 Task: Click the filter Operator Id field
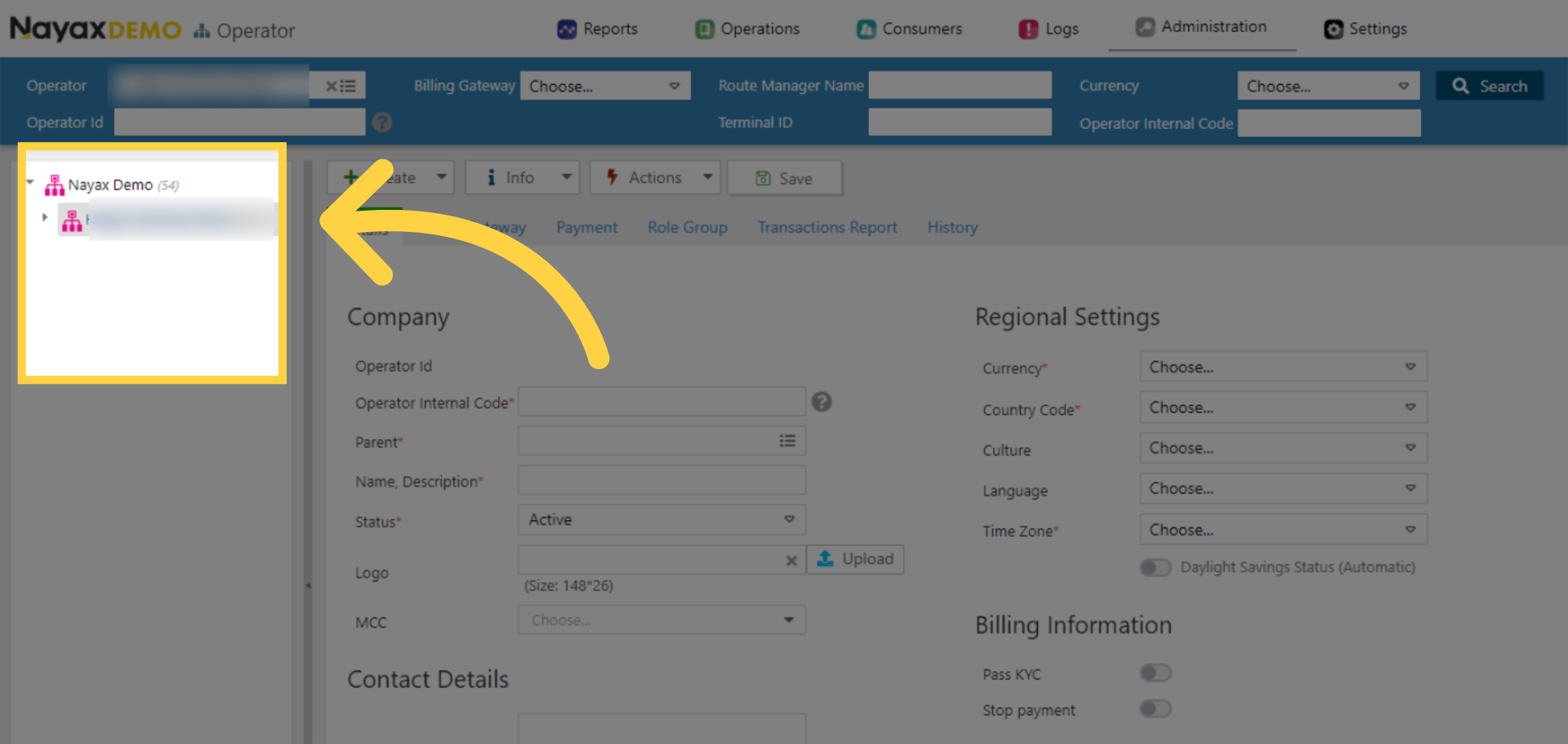tap(239, 123)
